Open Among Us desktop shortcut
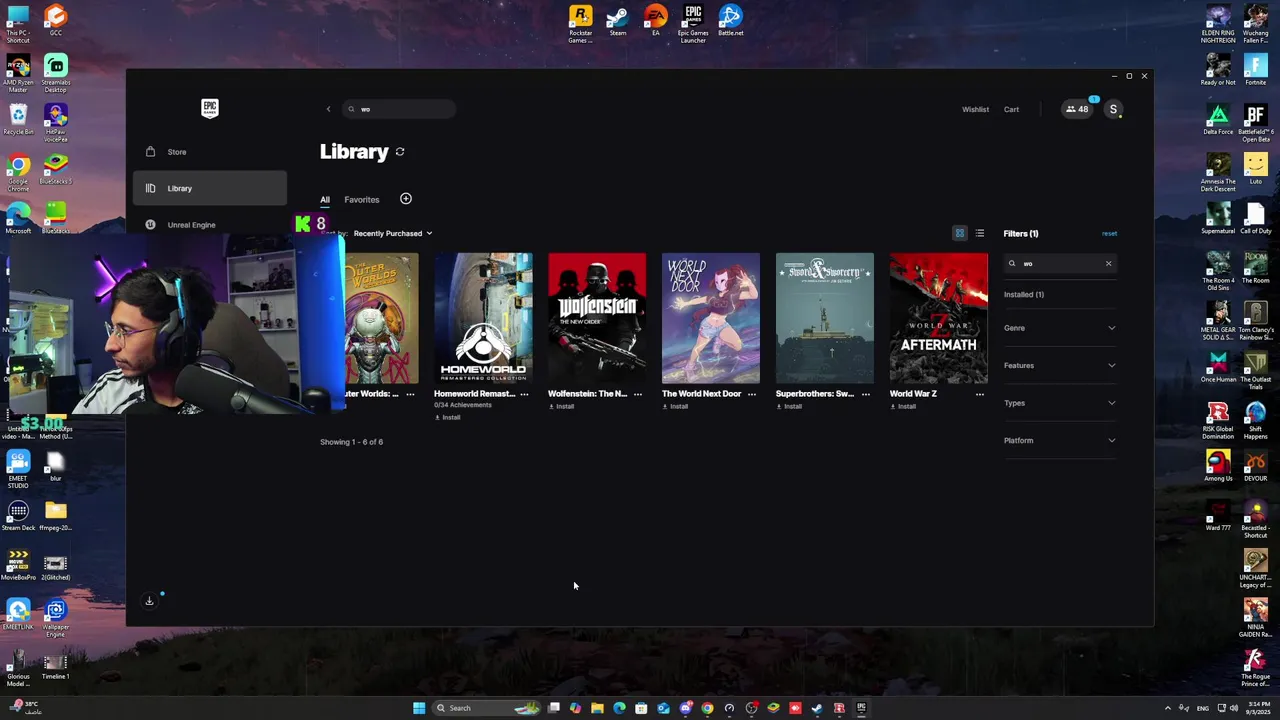This screenshot has width=1280, height=720. tap(1218, 467)
